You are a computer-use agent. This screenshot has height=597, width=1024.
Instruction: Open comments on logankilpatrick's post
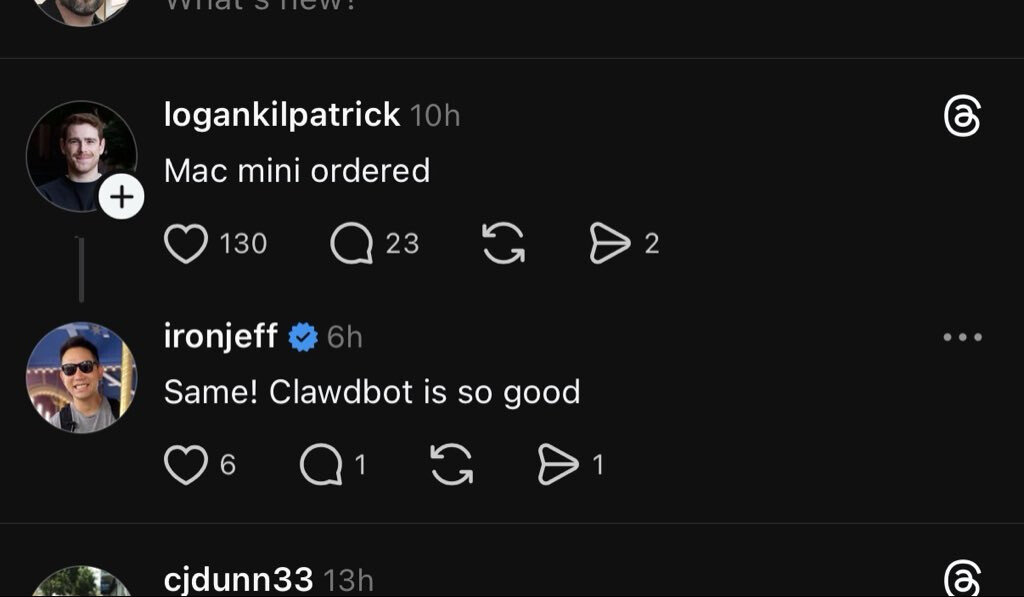[x=351, y=244]
